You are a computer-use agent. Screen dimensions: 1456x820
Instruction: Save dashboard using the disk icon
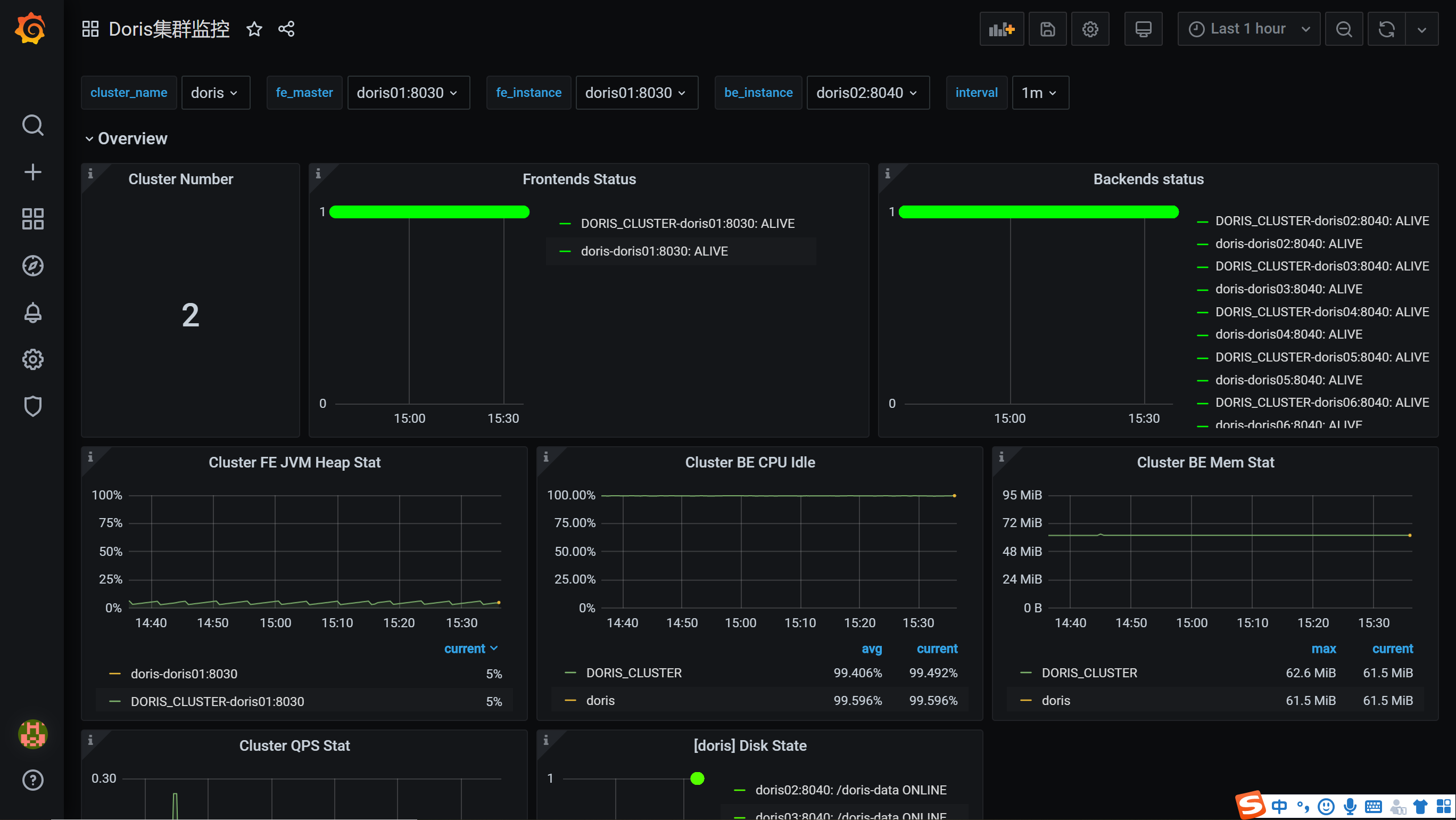pyautogui.click(x=1047, y=29)
